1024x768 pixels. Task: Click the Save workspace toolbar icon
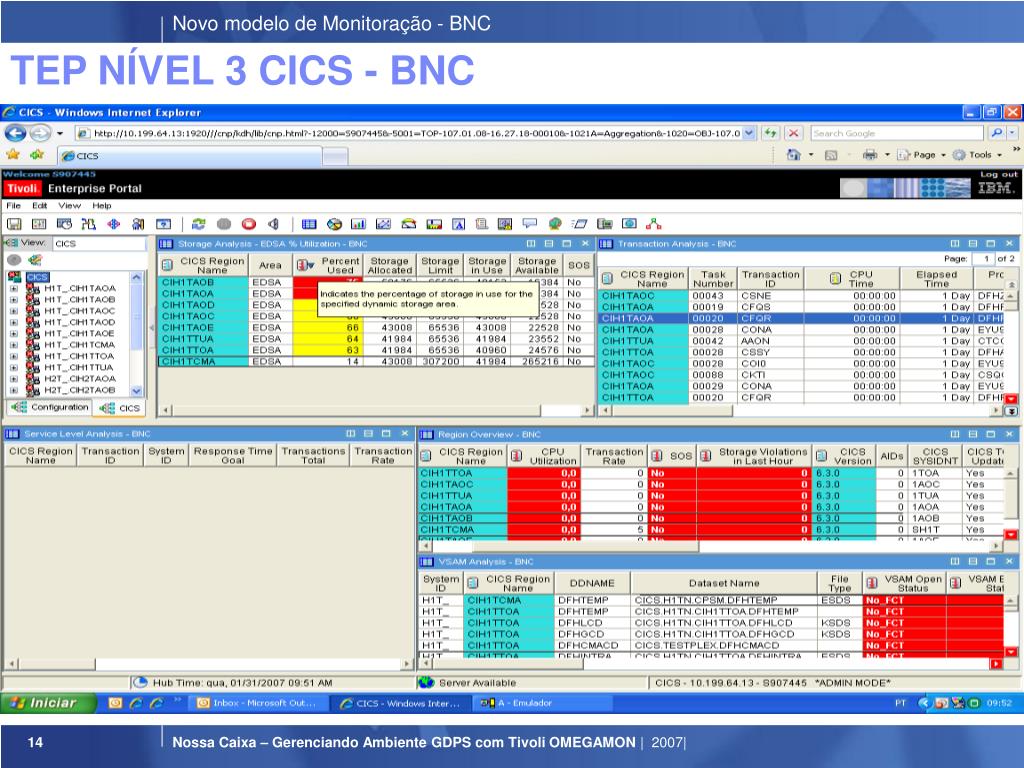(x=14, y=224)
